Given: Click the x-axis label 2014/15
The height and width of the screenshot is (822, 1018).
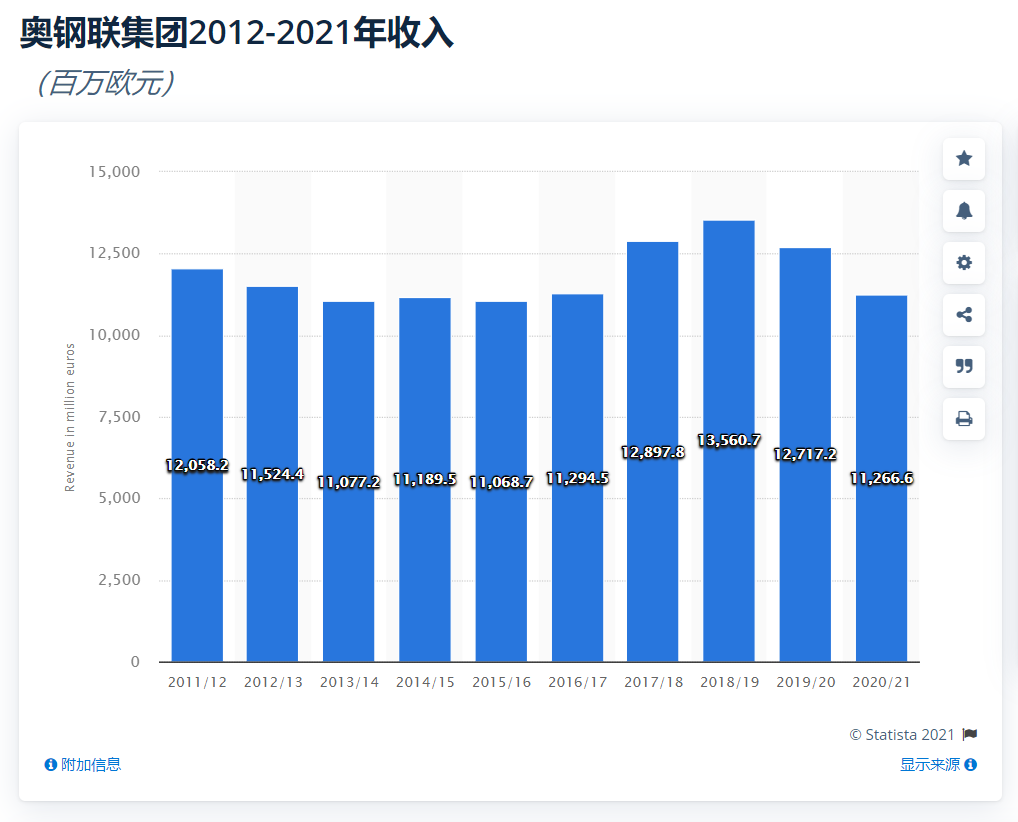Looking at the screenshot, I should (425, 682).
